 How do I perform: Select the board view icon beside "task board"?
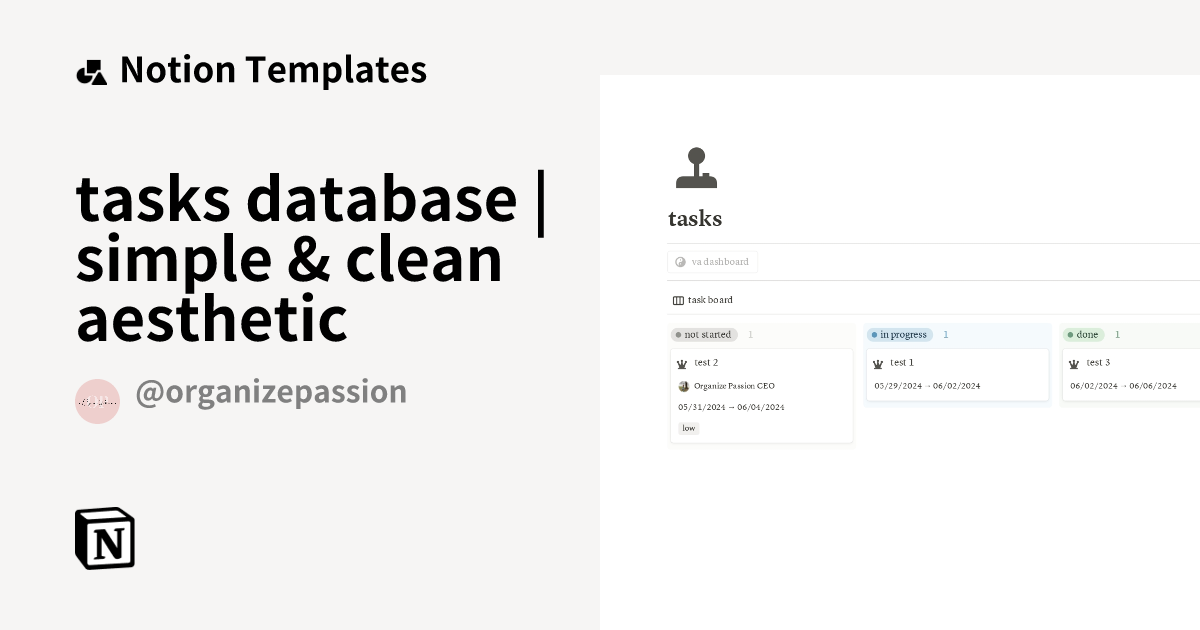point(676,299)
